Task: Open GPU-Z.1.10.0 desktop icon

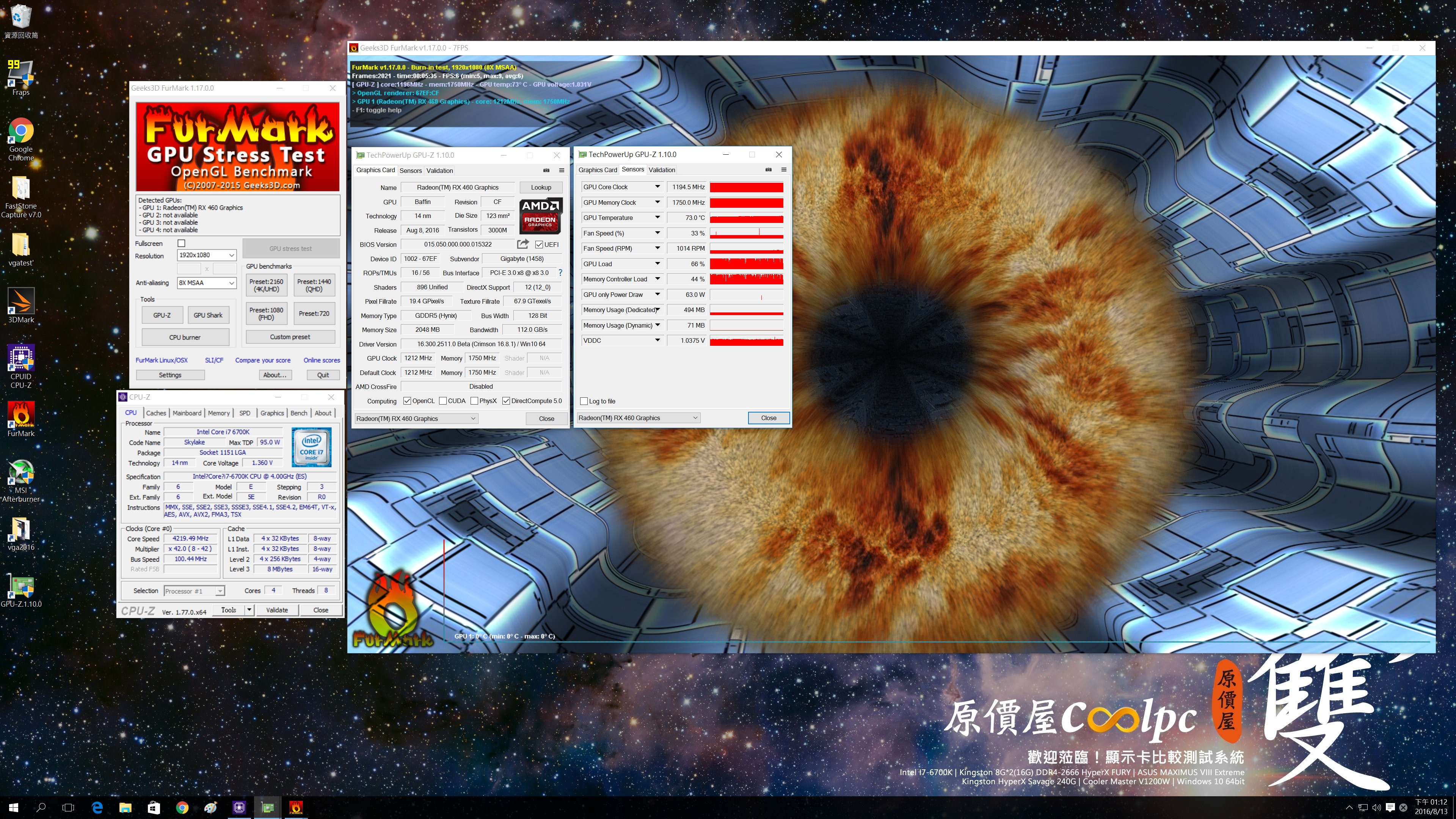Action: 21,590
